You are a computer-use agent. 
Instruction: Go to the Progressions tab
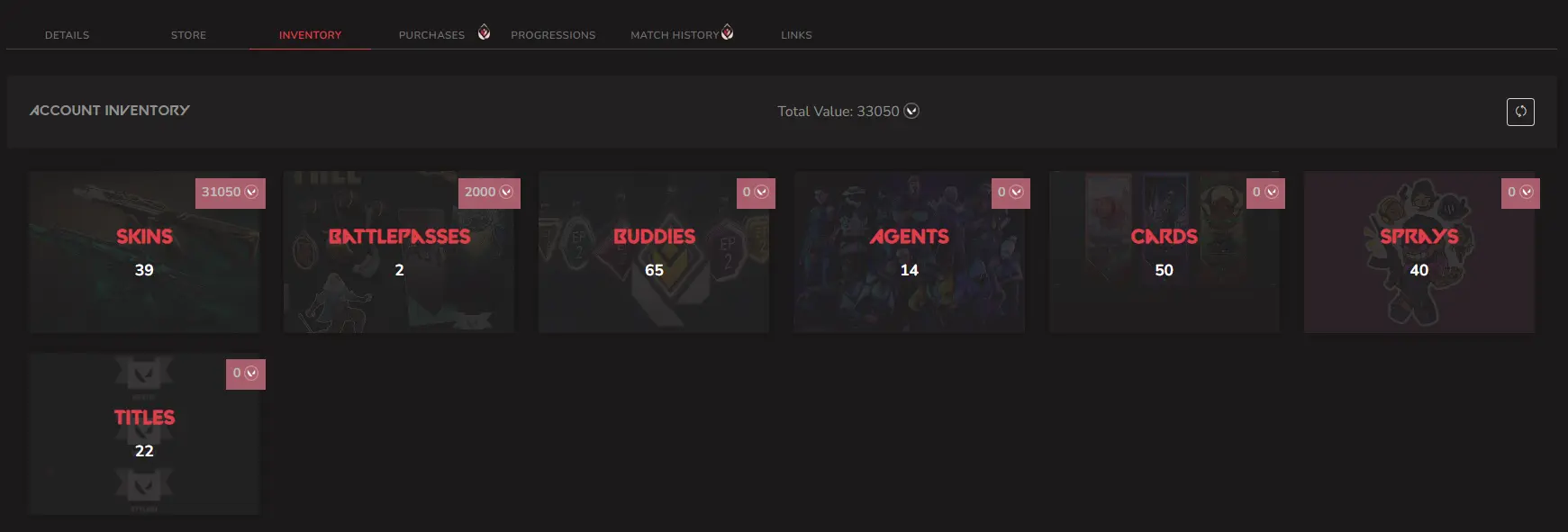(x=553, y=35)
